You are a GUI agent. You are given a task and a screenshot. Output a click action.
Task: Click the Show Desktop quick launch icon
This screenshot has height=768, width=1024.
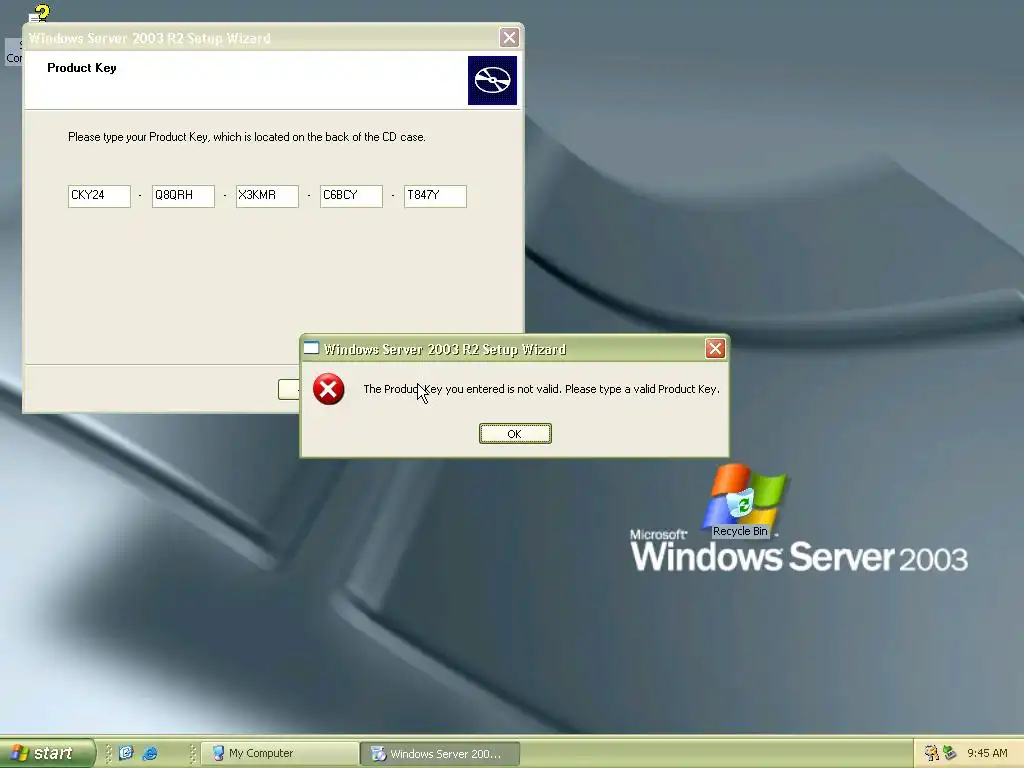[126, 753]
